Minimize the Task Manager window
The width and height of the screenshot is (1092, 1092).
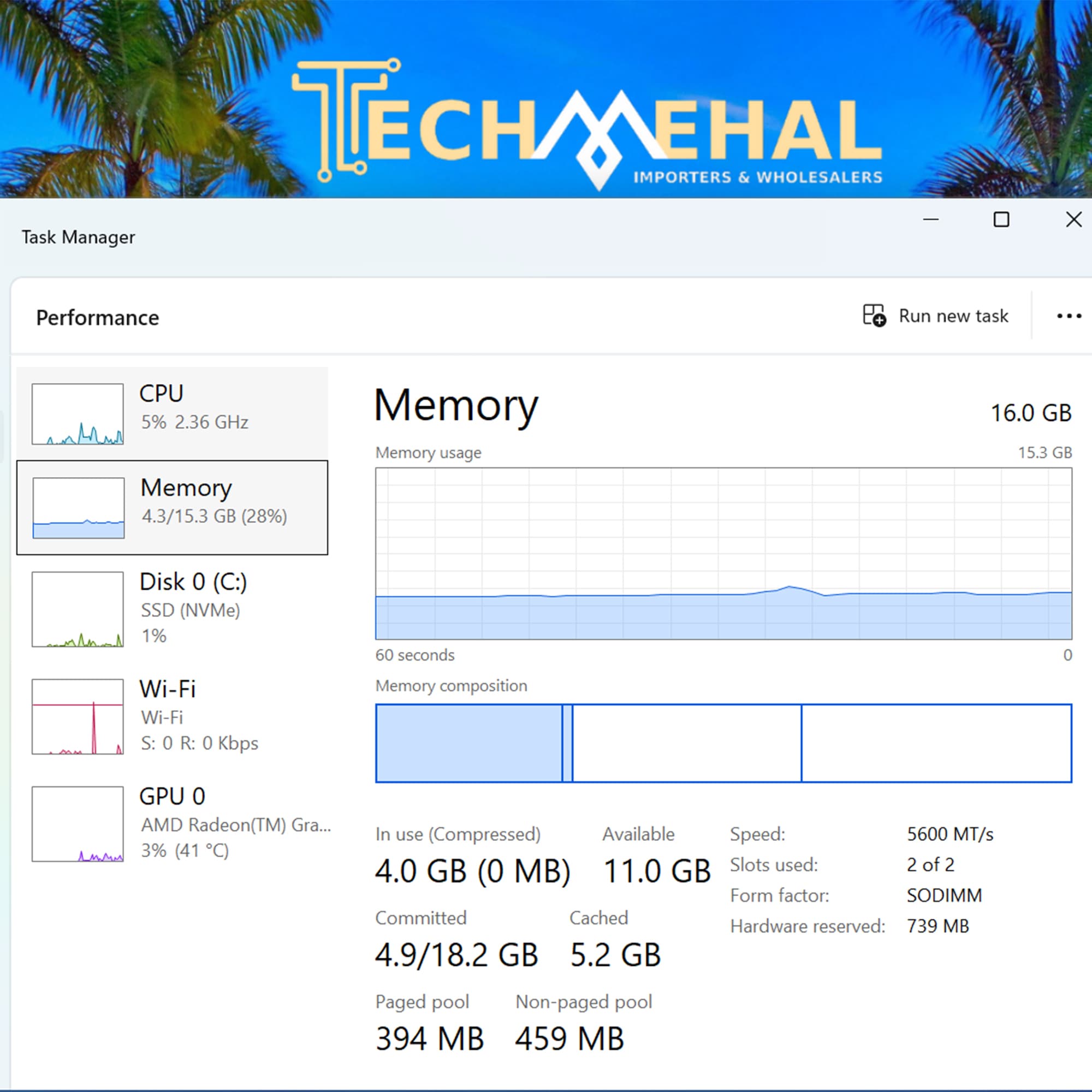[x=931, y=219]
